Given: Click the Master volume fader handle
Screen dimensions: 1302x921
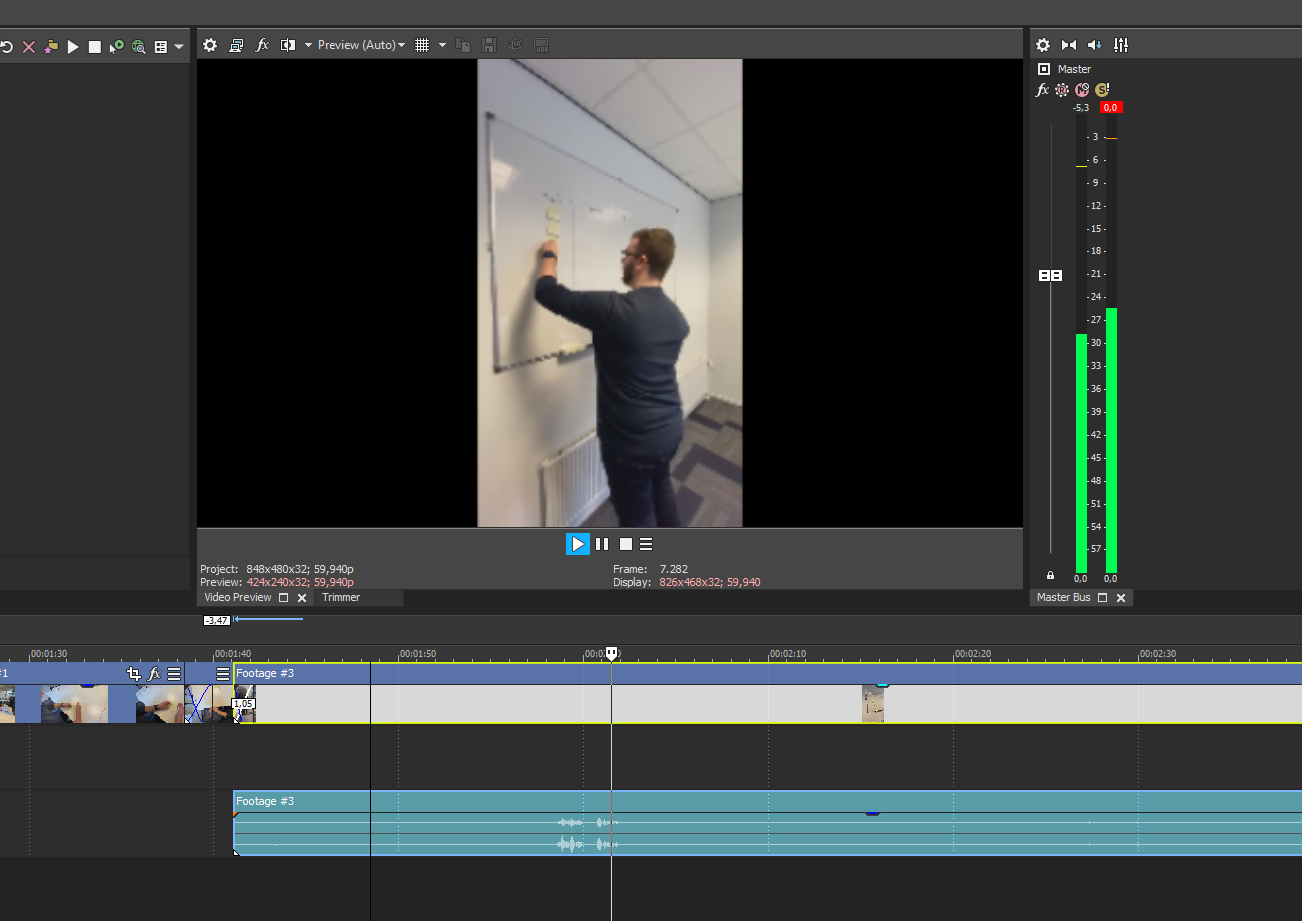Looking at the screenshot, I should click(x=1050, y=275).
